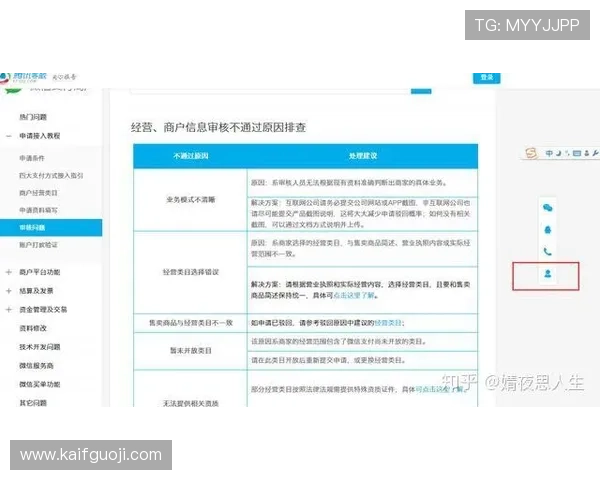This screenshot has width=600, height=480.
Task: Open 其它问题 in the sidebar
Action: (33, 403)
